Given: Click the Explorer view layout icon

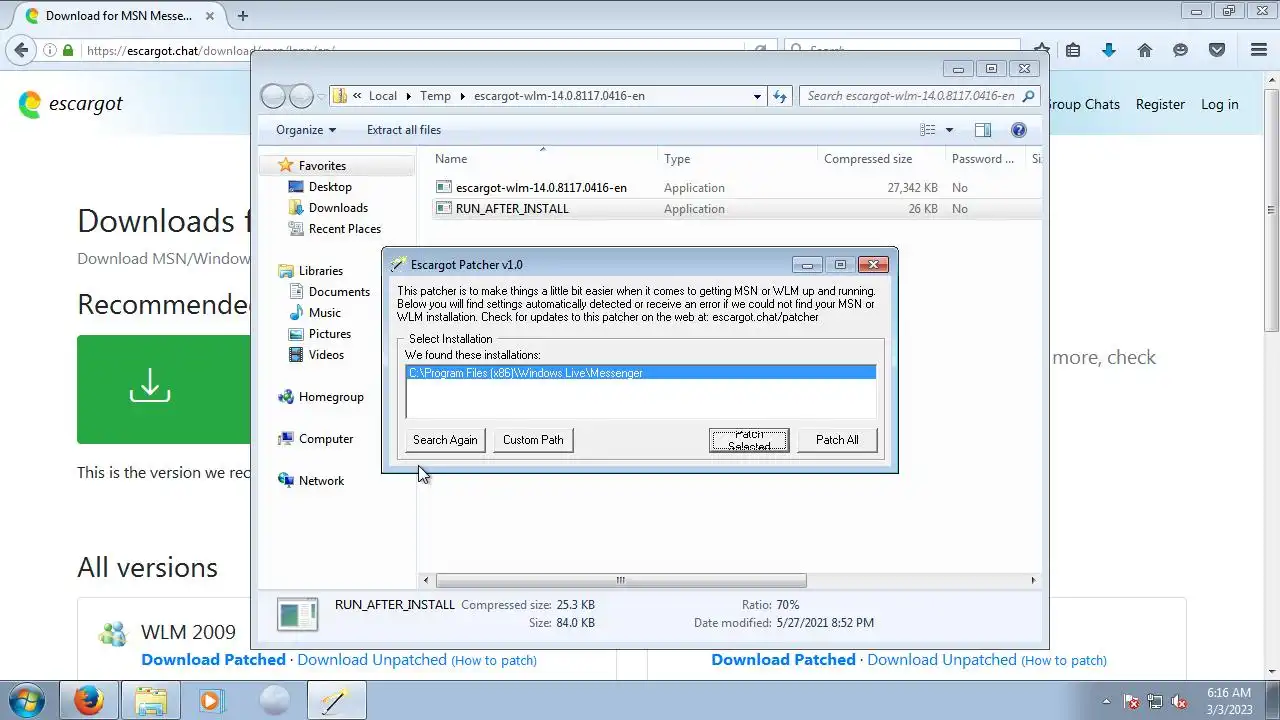Looking at the screenshot, I should [x=928, y=130].
